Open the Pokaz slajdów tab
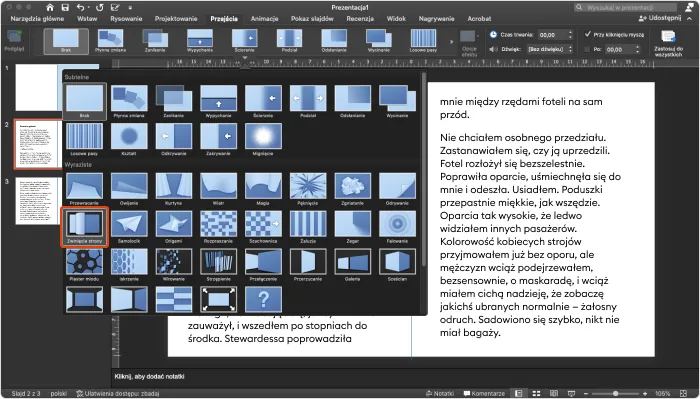The width and height of the screenshot is (700, 399). [x=312, y=19]
